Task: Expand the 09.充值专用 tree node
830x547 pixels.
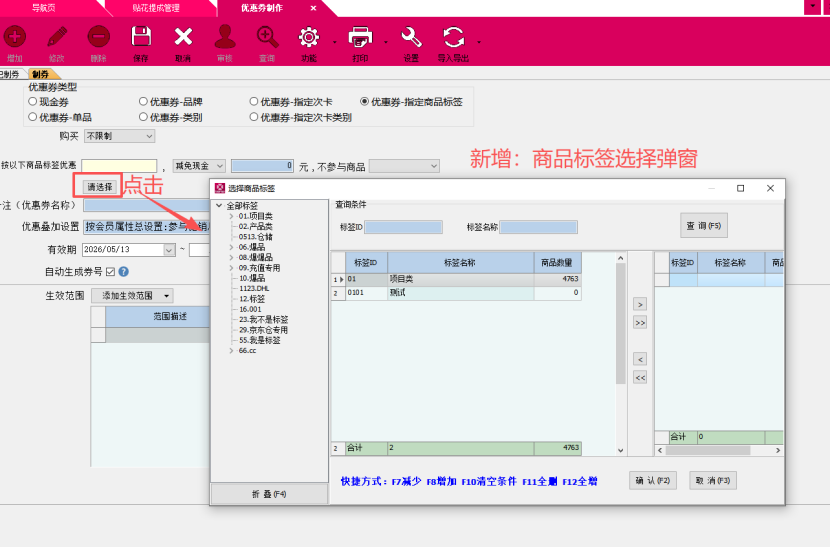Action: tap(231, 268)
